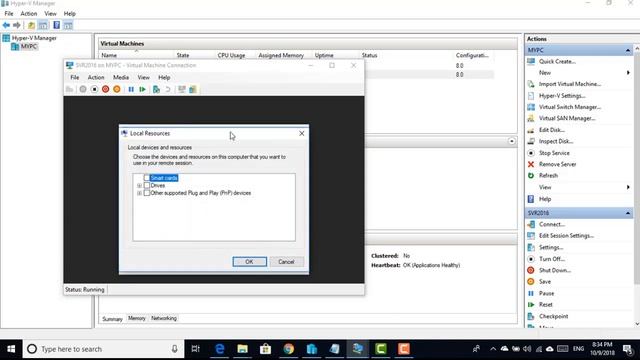Click the Up one level folder icon

31,25
